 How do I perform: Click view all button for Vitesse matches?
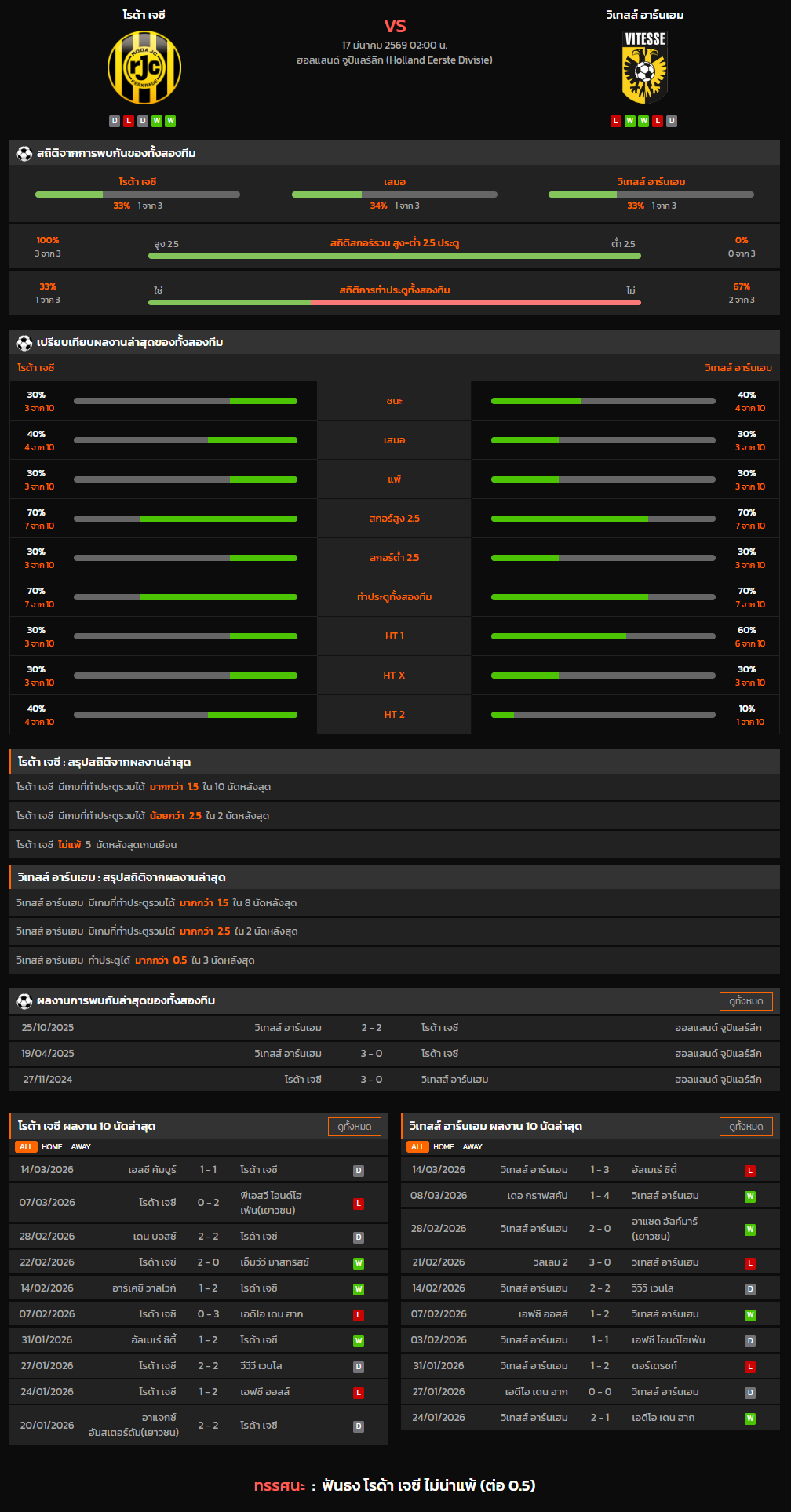coord(745,1127)
